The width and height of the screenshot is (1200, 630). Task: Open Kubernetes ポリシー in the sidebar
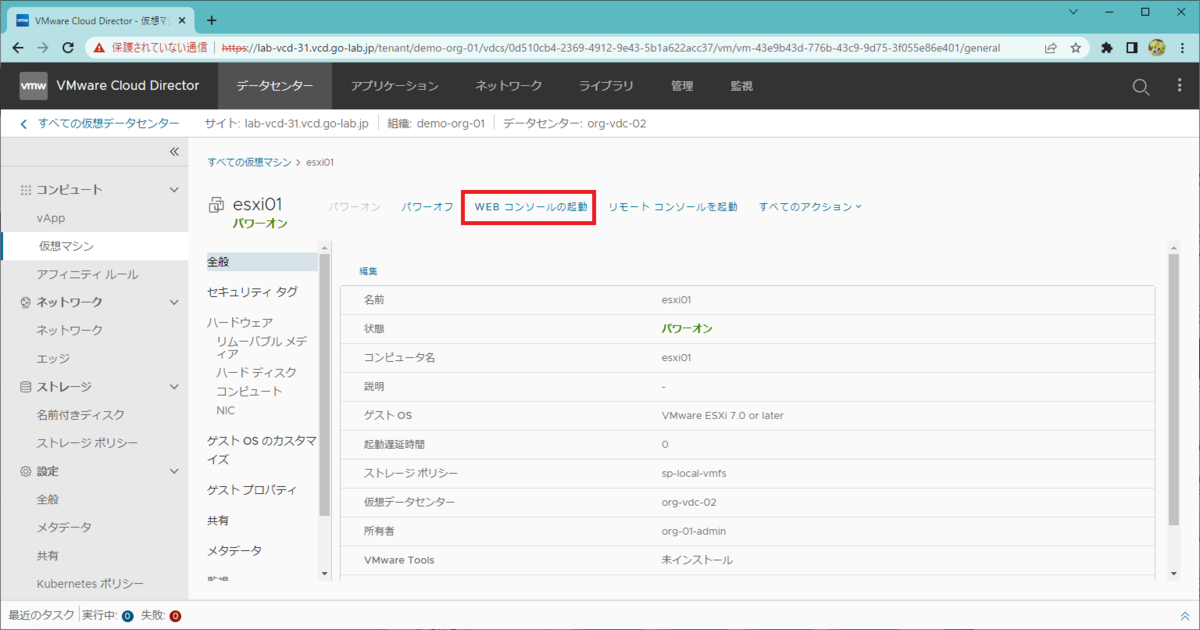pyautogui.click(x=90, y=584)
